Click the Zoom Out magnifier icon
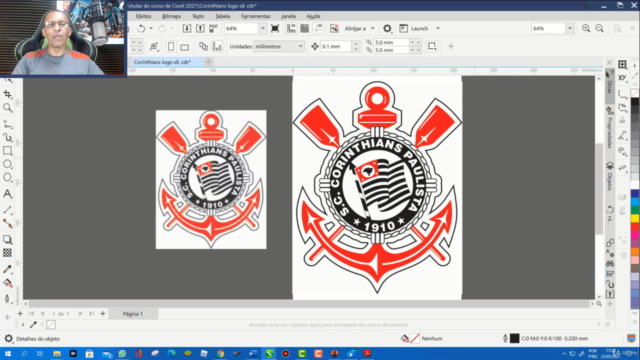This screenshot has width=640, height=360. (x=599, y=28)
